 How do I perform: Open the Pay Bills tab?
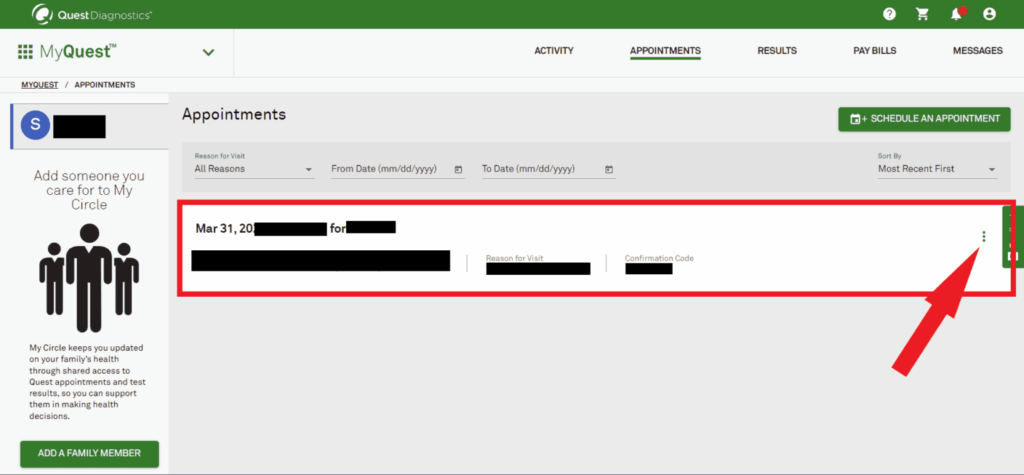tap(874, 50)
